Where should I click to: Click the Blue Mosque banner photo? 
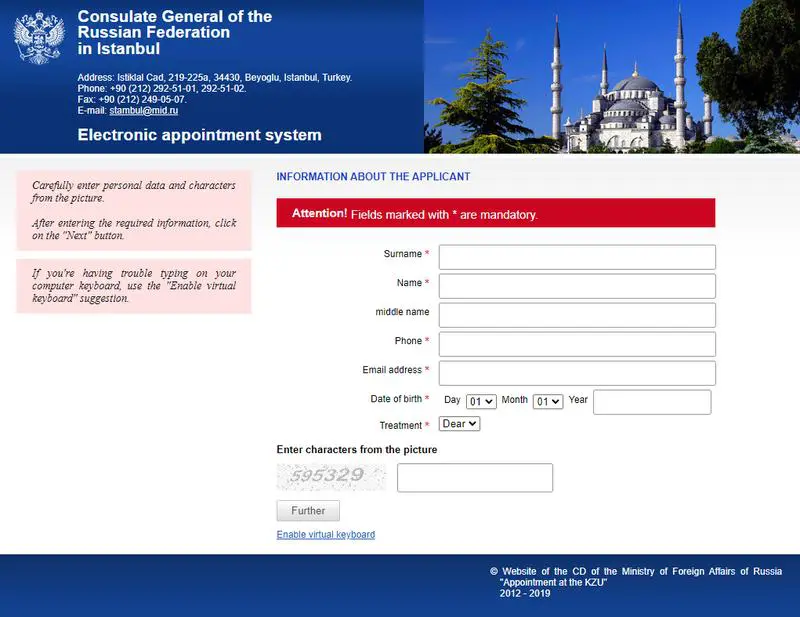611,77
